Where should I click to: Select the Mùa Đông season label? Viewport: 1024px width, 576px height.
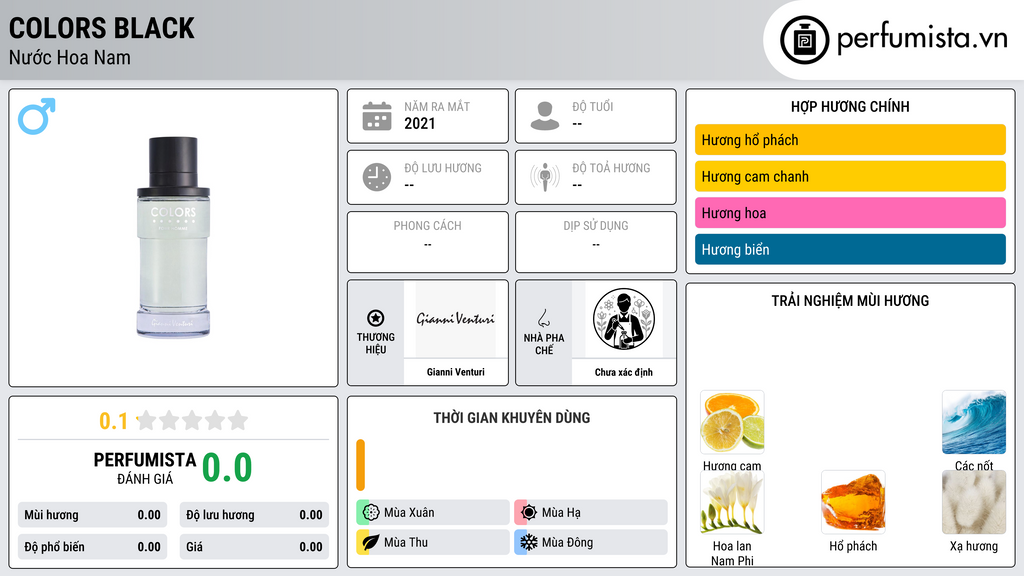pyautogui.click(x=567, y=542)
